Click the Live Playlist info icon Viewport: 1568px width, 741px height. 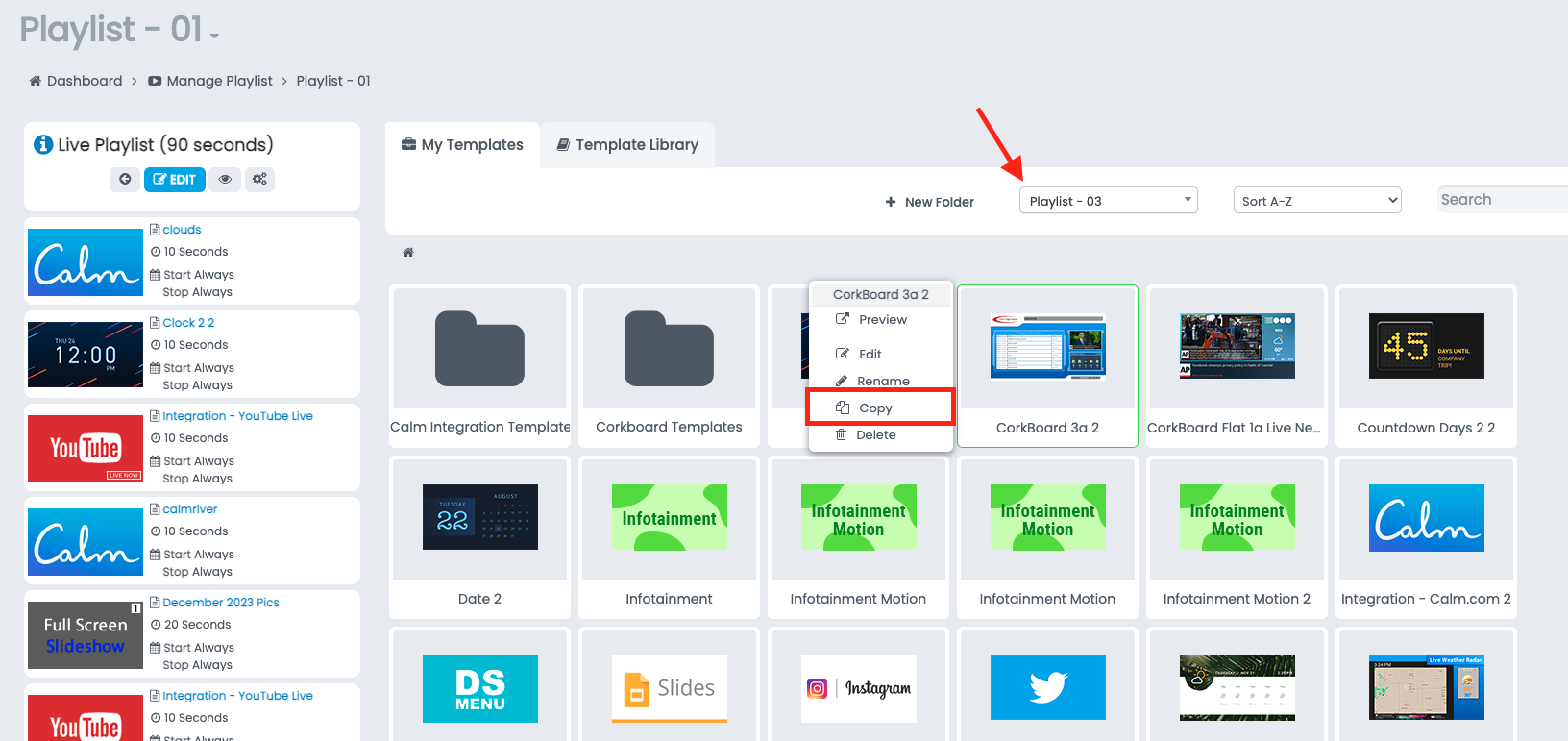pyautogui.click(x=43, y=144)
